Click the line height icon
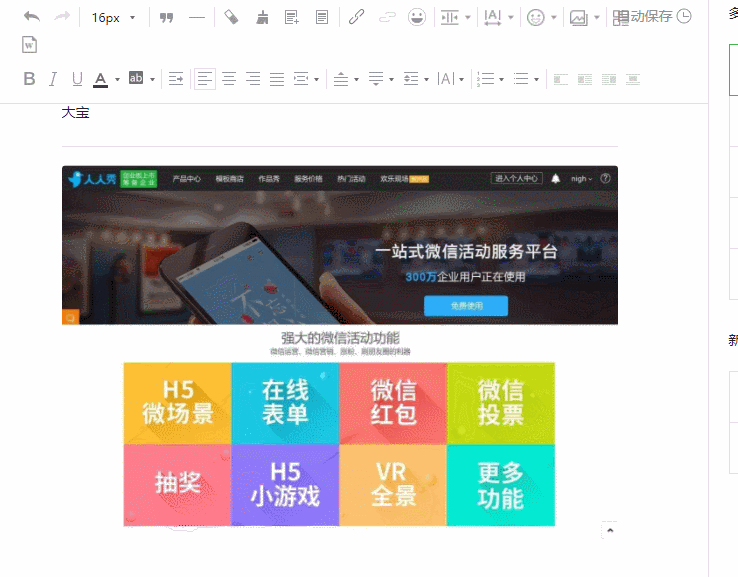 pos(411,79)
